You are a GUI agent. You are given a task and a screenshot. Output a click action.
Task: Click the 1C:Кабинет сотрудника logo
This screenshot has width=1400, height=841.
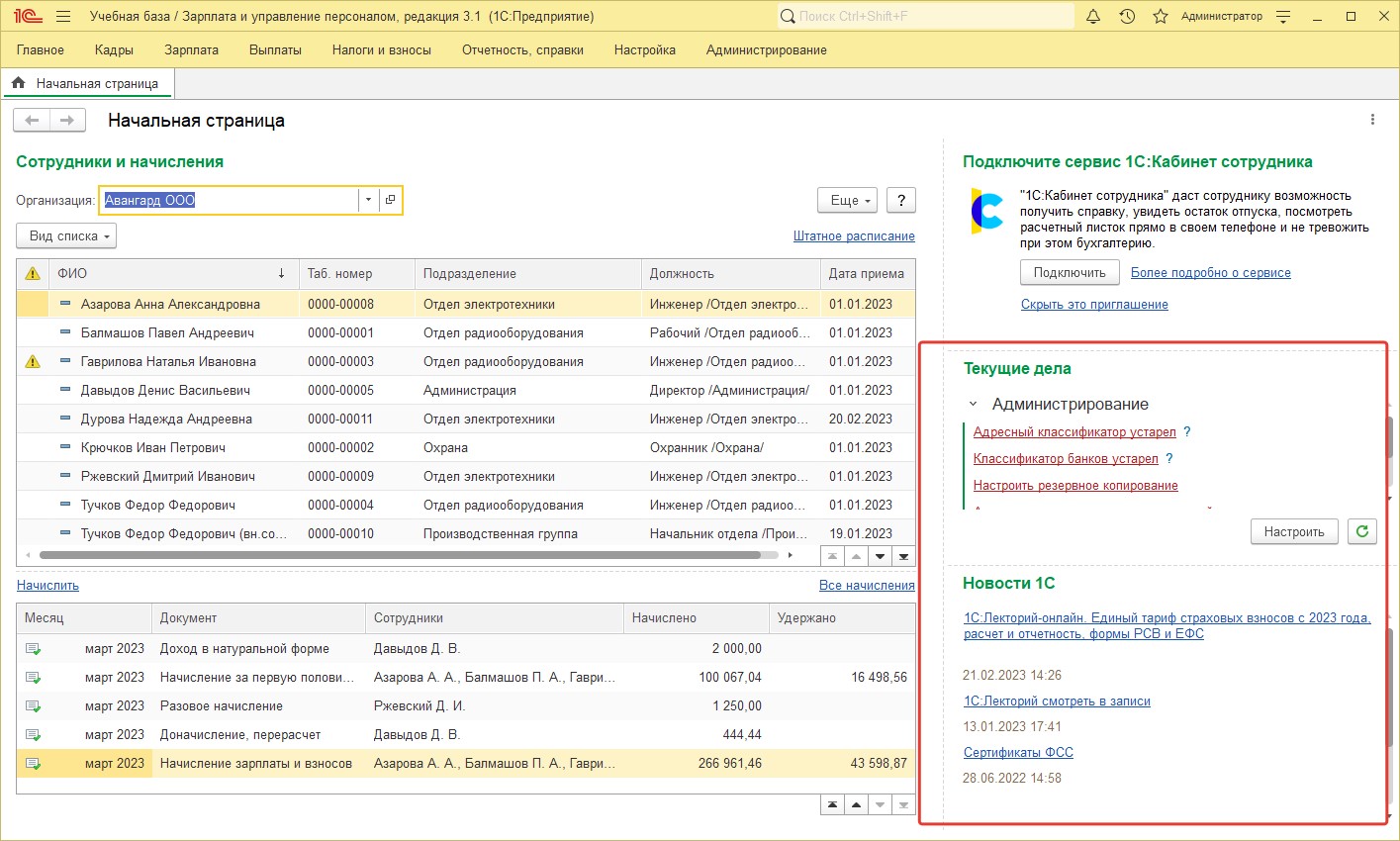pyautogui.click(x=986, y=211)
